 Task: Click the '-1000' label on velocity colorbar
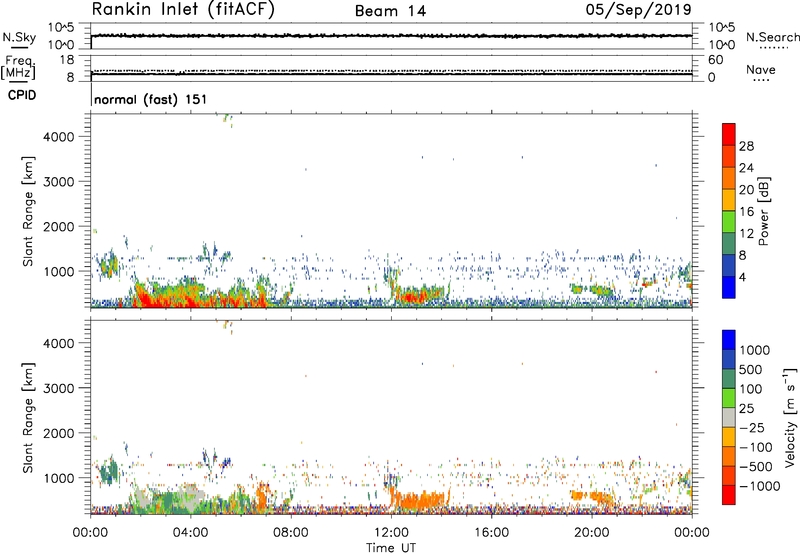[760, 486]
